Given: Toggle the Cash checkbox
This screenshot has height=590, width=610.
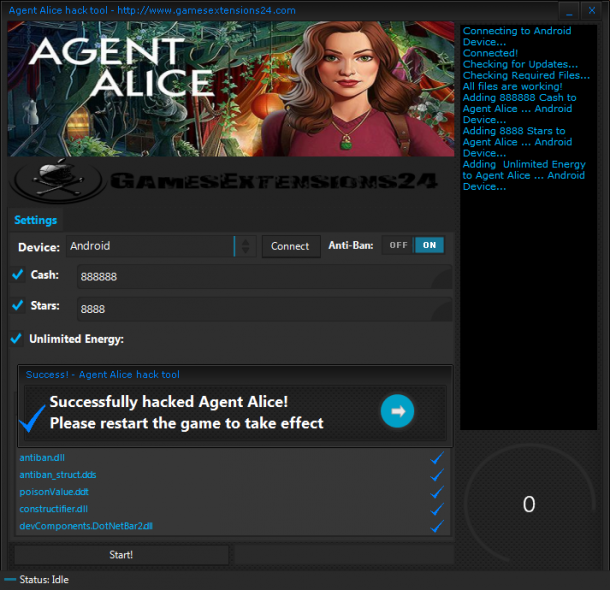Looking at the screenshot, I should (x=18, y=275).
